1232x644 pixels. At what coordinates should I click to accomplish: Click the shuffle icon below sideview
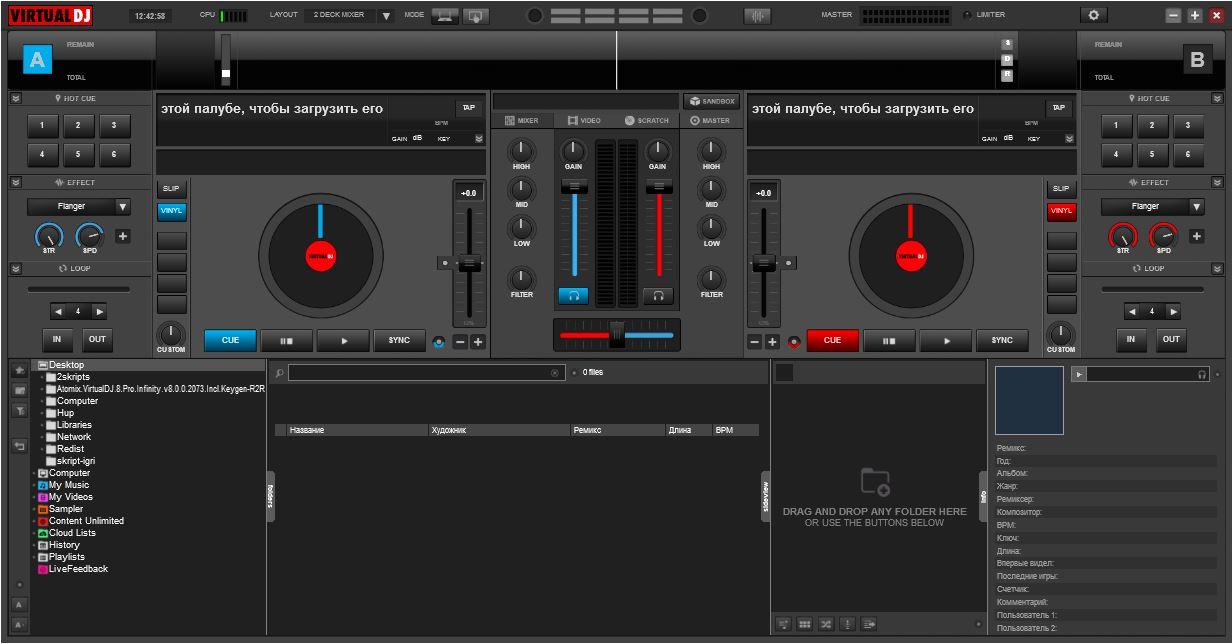pyautogui.click(x=826, y=624)
